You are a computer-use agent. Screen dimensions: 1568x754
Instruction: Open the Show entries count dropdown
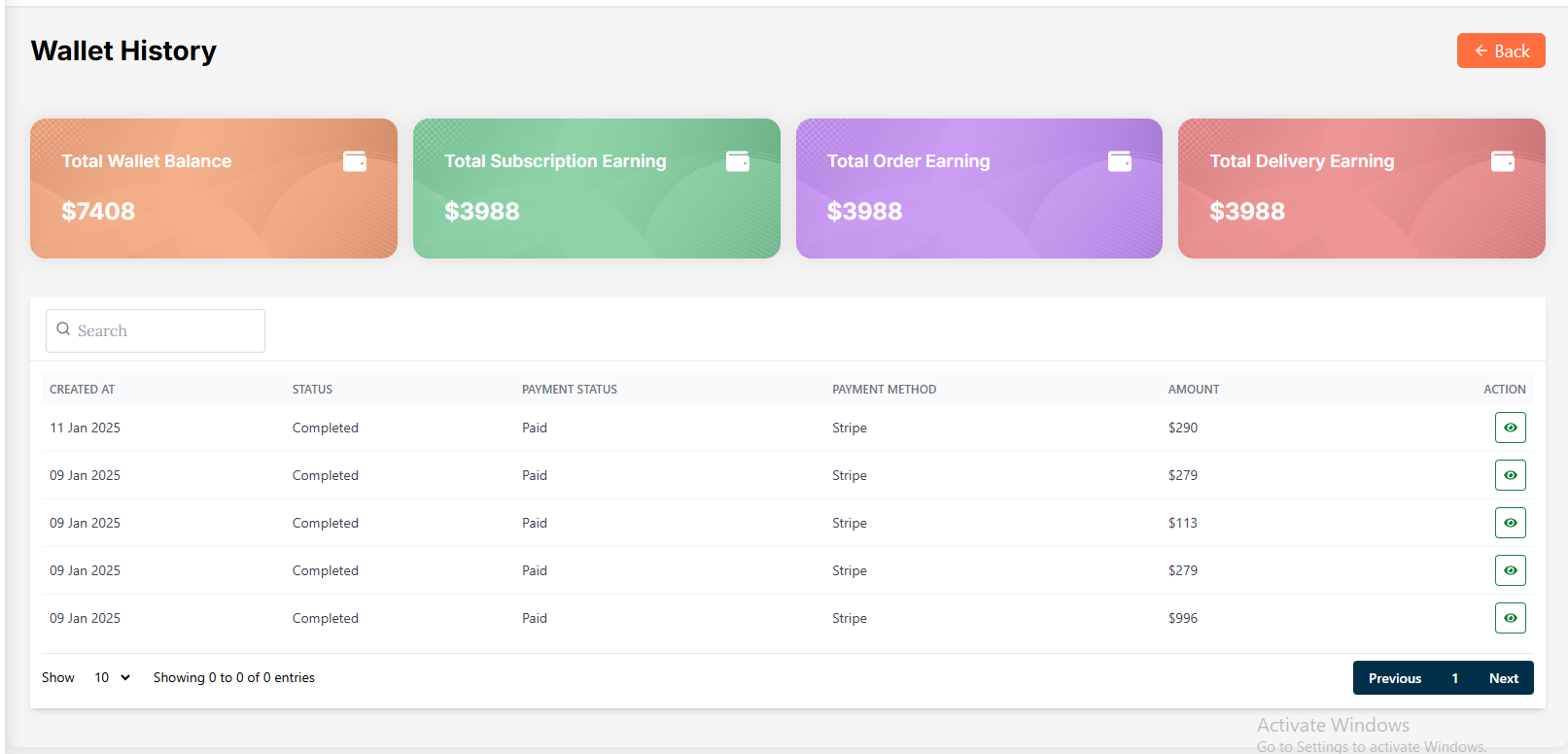(112, 677)
